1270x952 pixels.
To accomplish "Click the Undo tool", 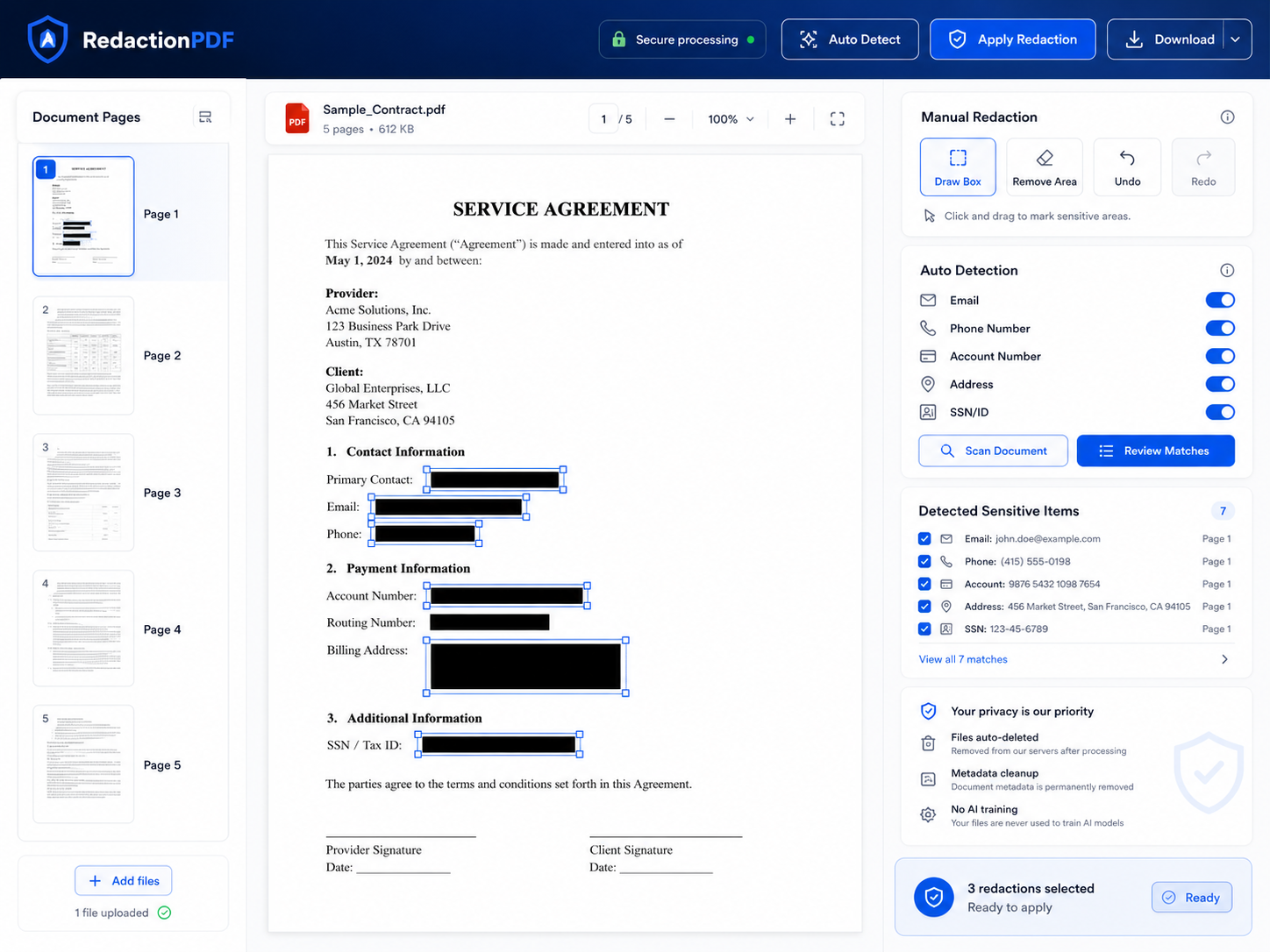I will click(x=1127, y=167).
